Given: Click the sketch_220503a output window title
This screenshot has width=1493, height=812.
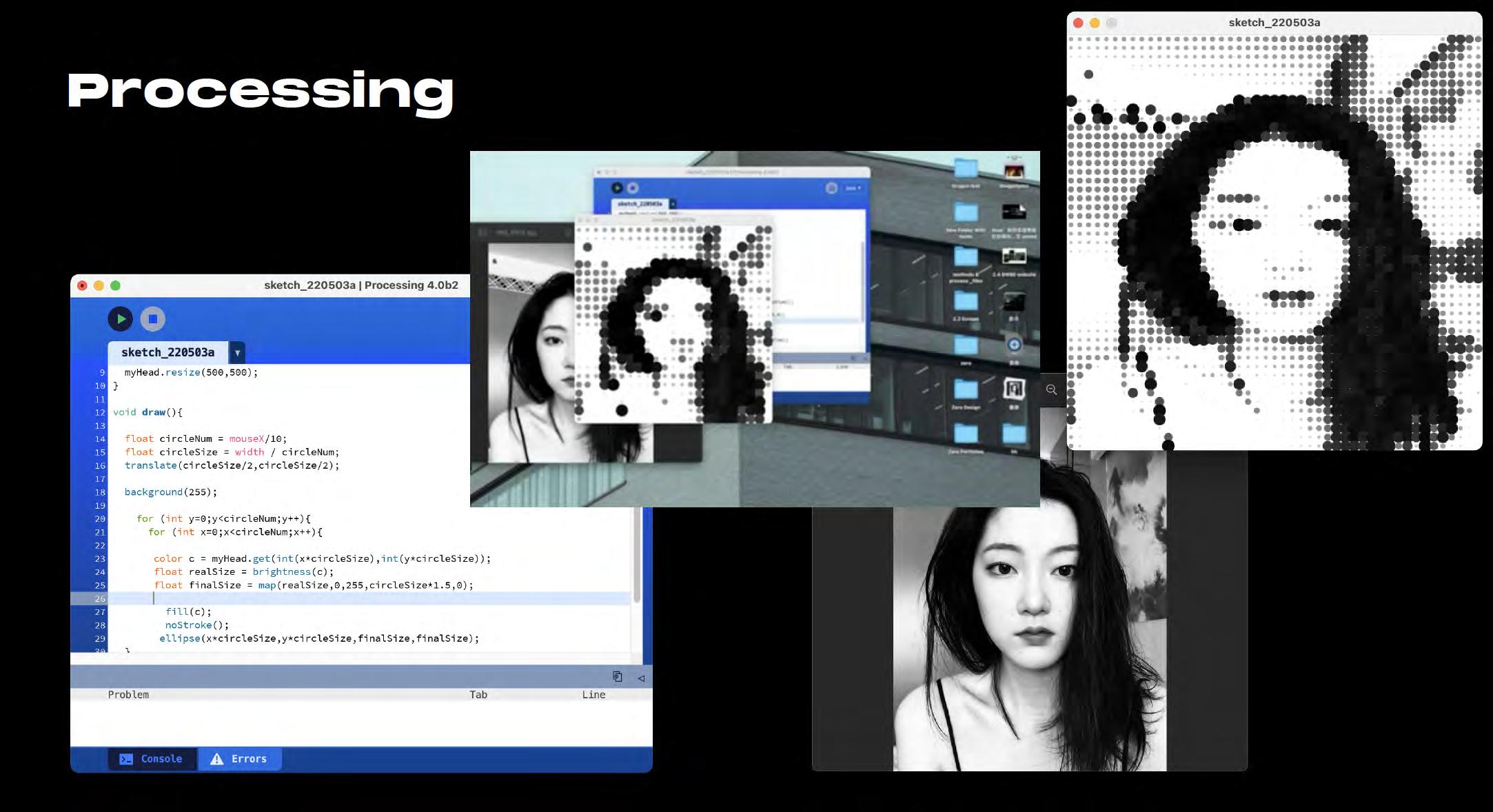Looking at the screenshot, I should coord(1274,23).
